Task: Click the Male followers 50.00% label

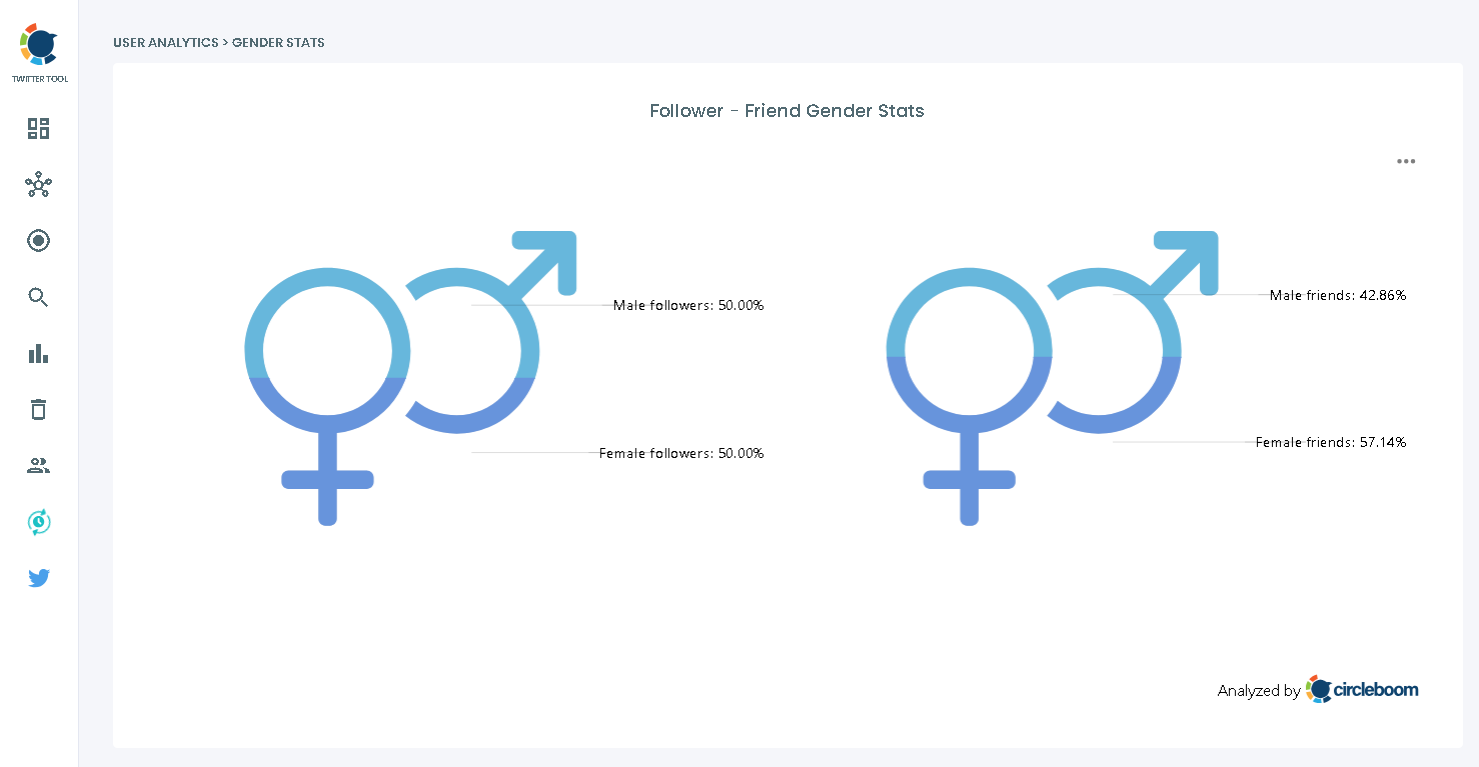Action: coord(688,305)
